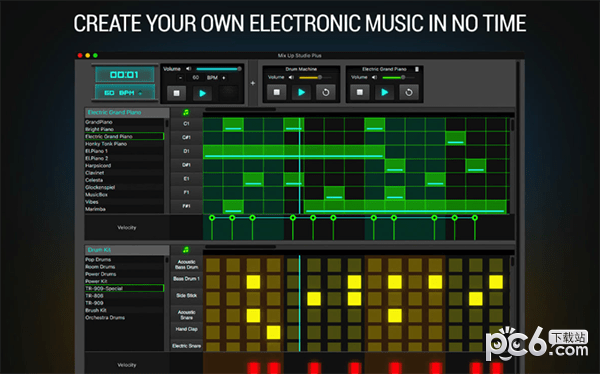Click the F1 piano key label

(186, 193)
